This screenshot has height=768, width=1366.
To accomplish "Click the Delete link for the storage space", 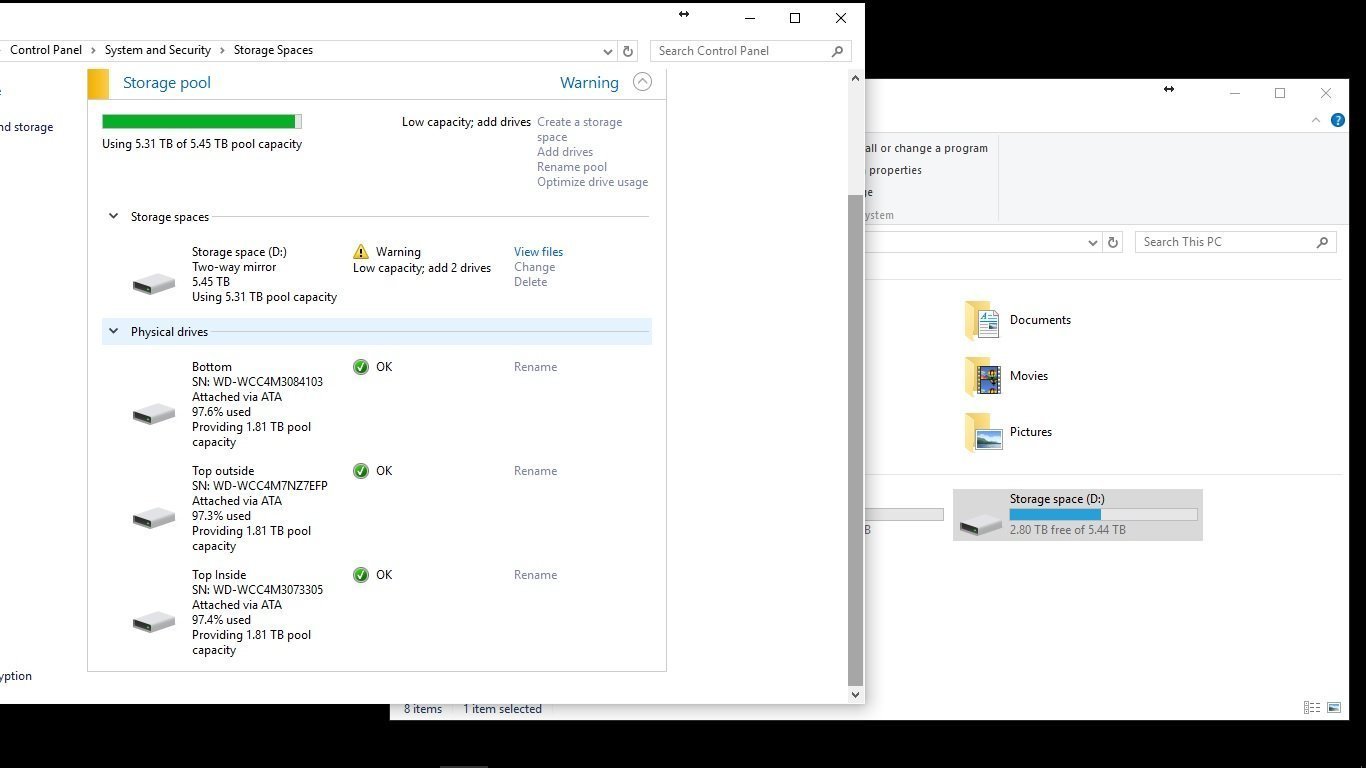I will click(x=530, y=282).
